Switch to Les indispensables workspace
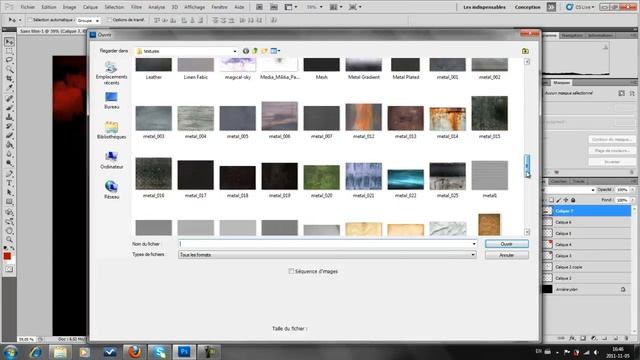This screenshot has height=360, width=640. (x=484, y=7)
